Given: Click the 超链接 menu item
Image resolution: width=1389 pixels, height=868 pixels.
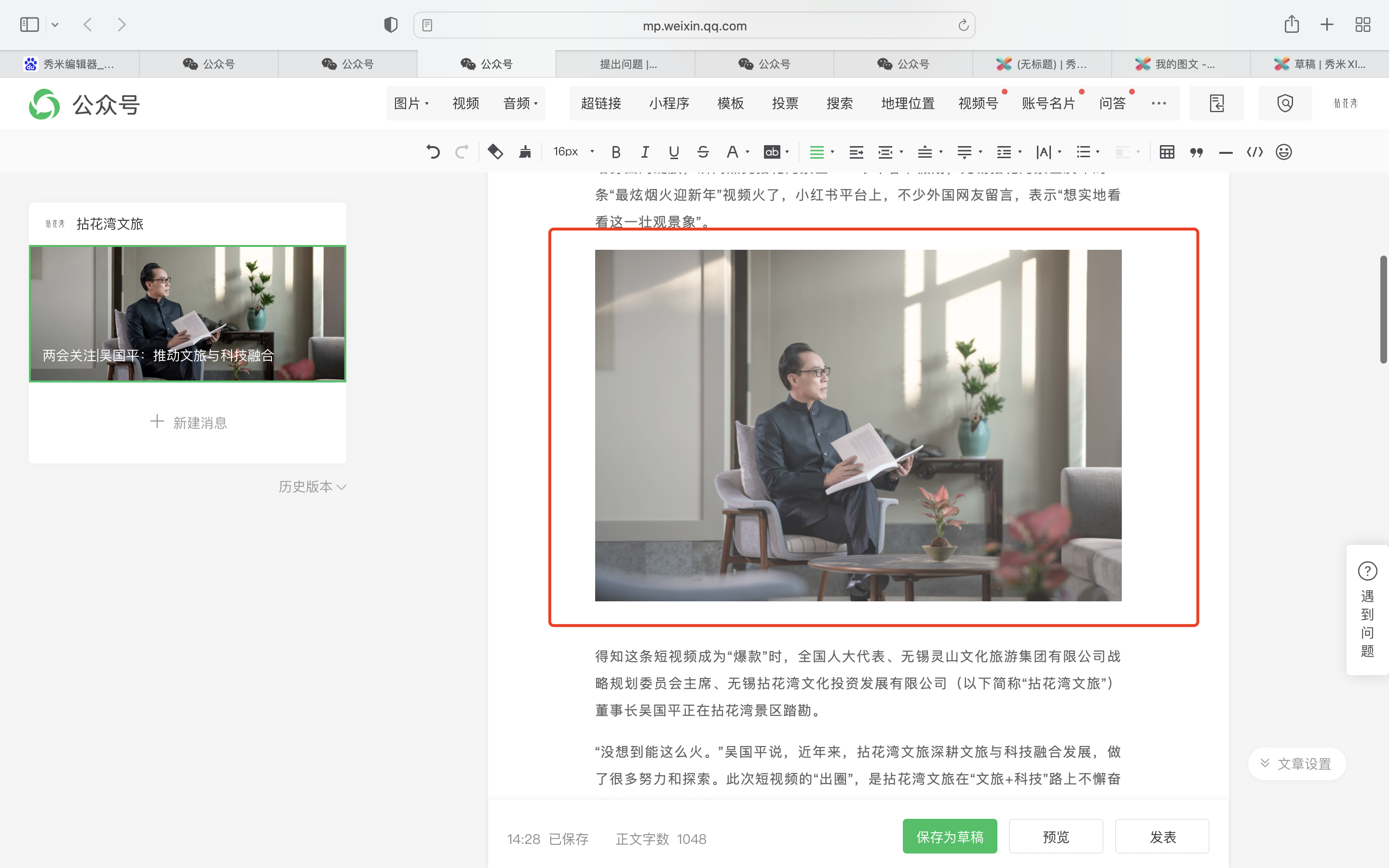Looking at the screenshot, I should tap(600, 103).
